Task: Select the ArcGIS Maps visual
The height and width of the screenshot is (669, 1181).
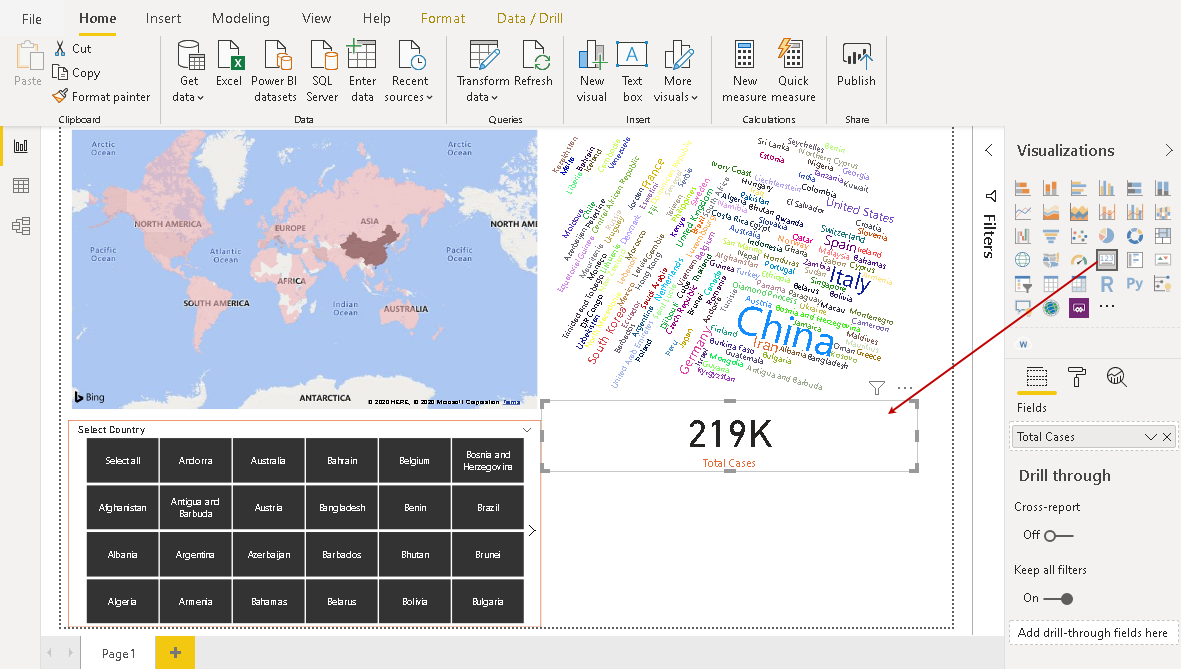Action: pyautogui.click(x=1051, y=307)
